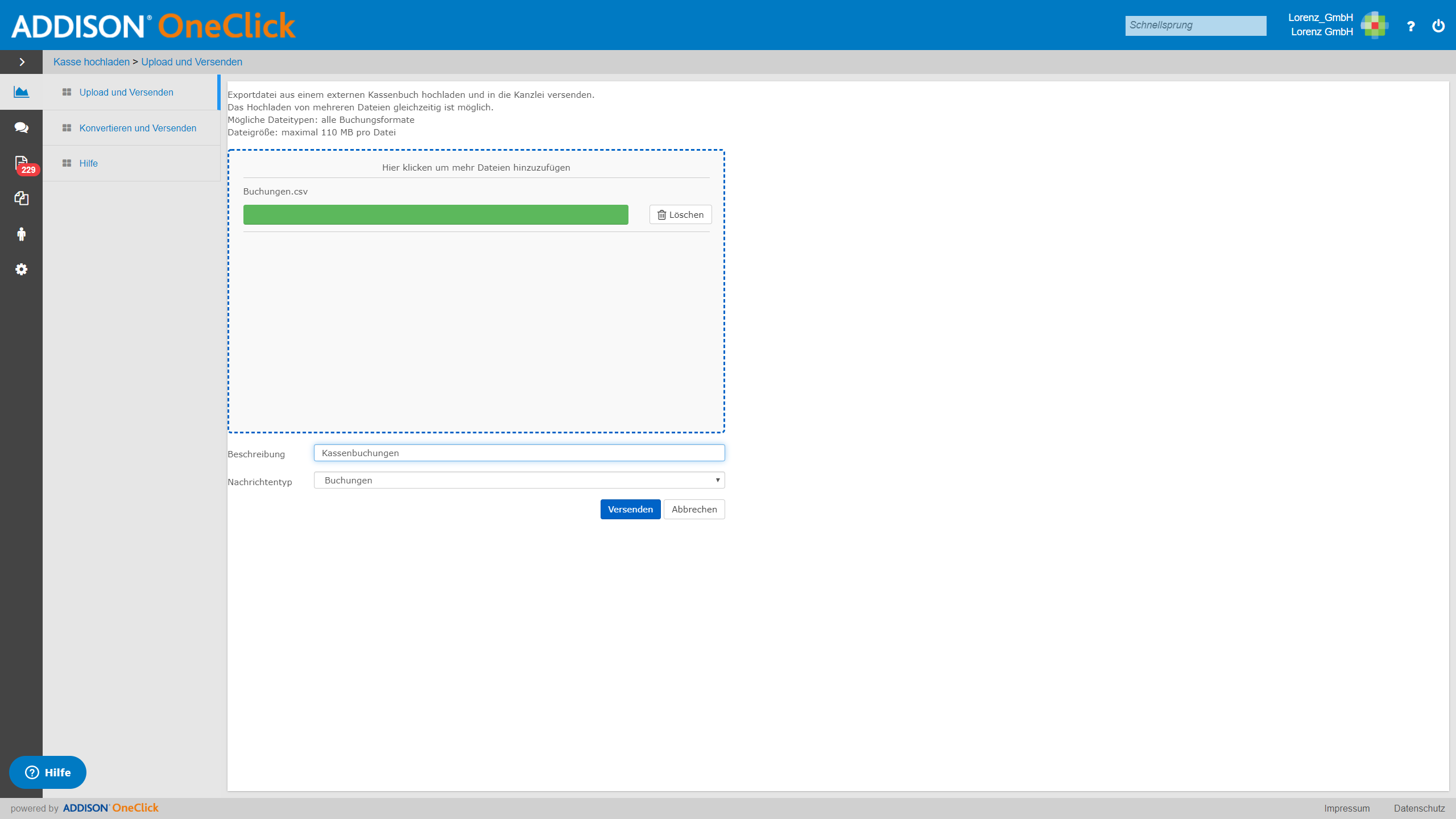Screen dimensions: 1456x819
Task: Open the person sidebar icon
Action: tap(22, 234)
